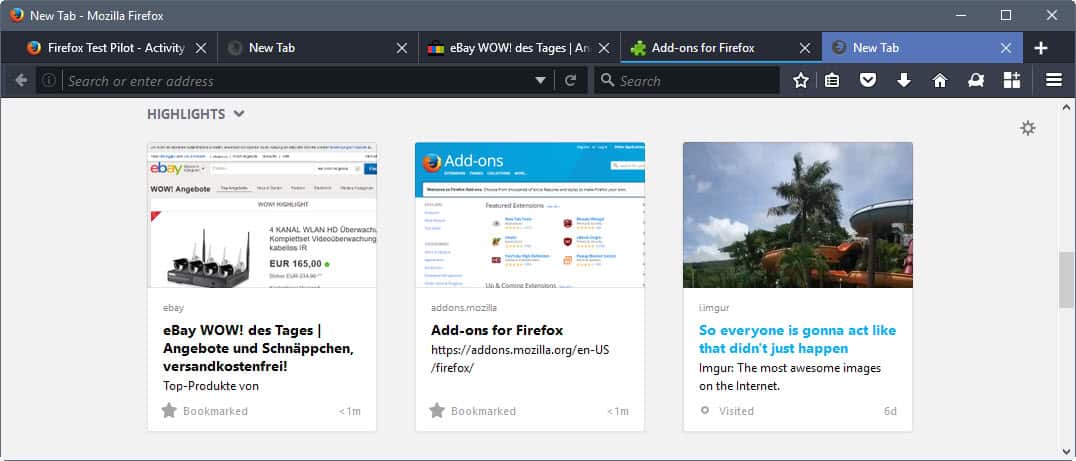
Task: Switch to the eBay WOW! des Tages tab
Action: coord(519,48)
